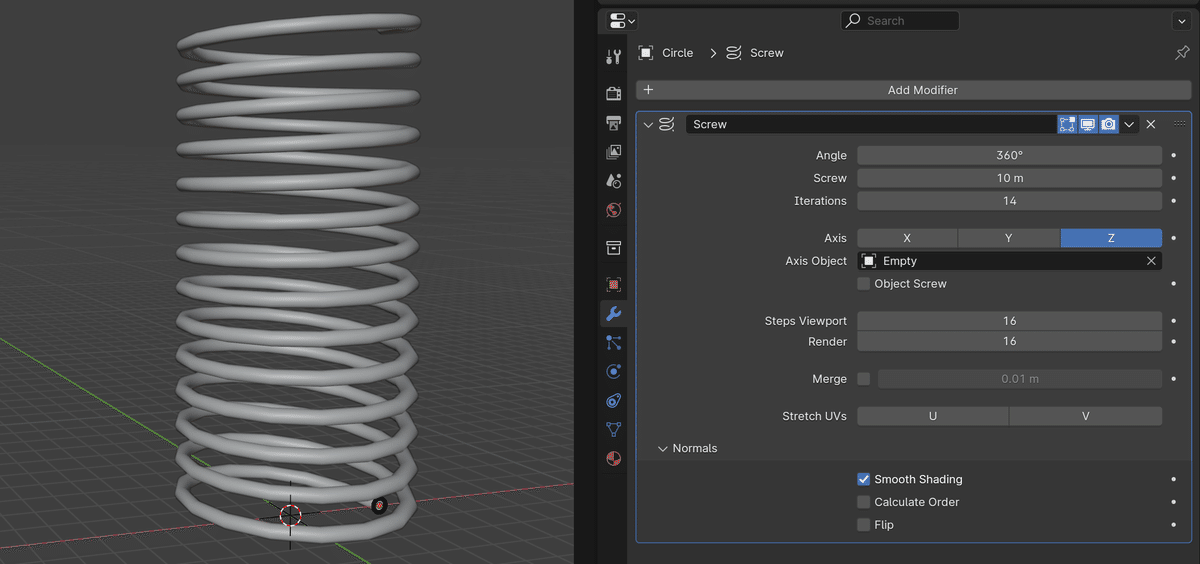1200x564 pixels.
Task: Click animate dot next to Iterations
Action: pyautogui.click(x=1173, y=201)
